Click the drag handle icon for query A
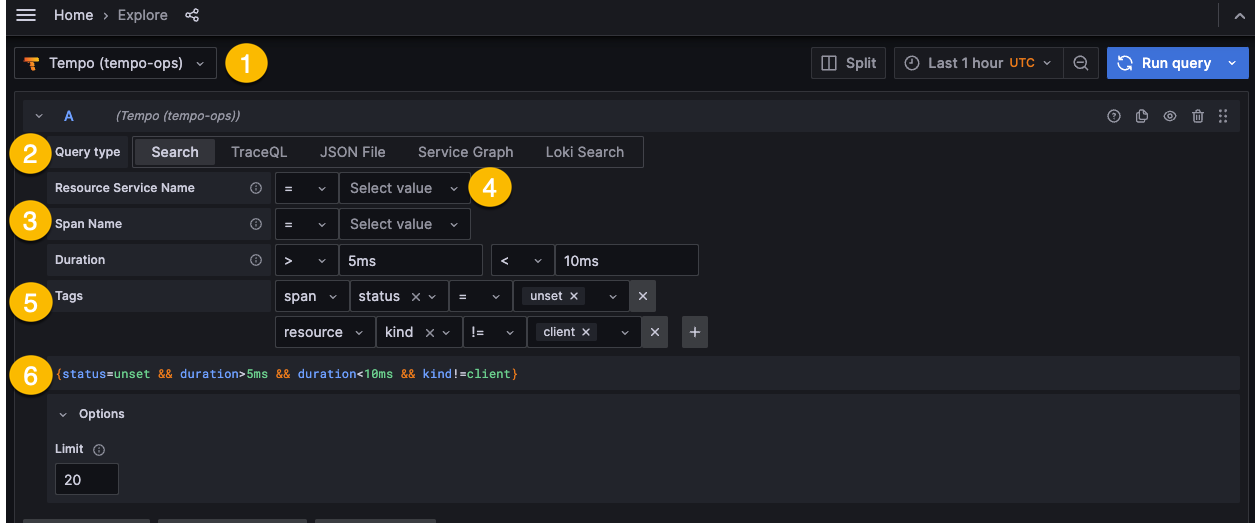The image size is (1255, 523). (1223, 116)
